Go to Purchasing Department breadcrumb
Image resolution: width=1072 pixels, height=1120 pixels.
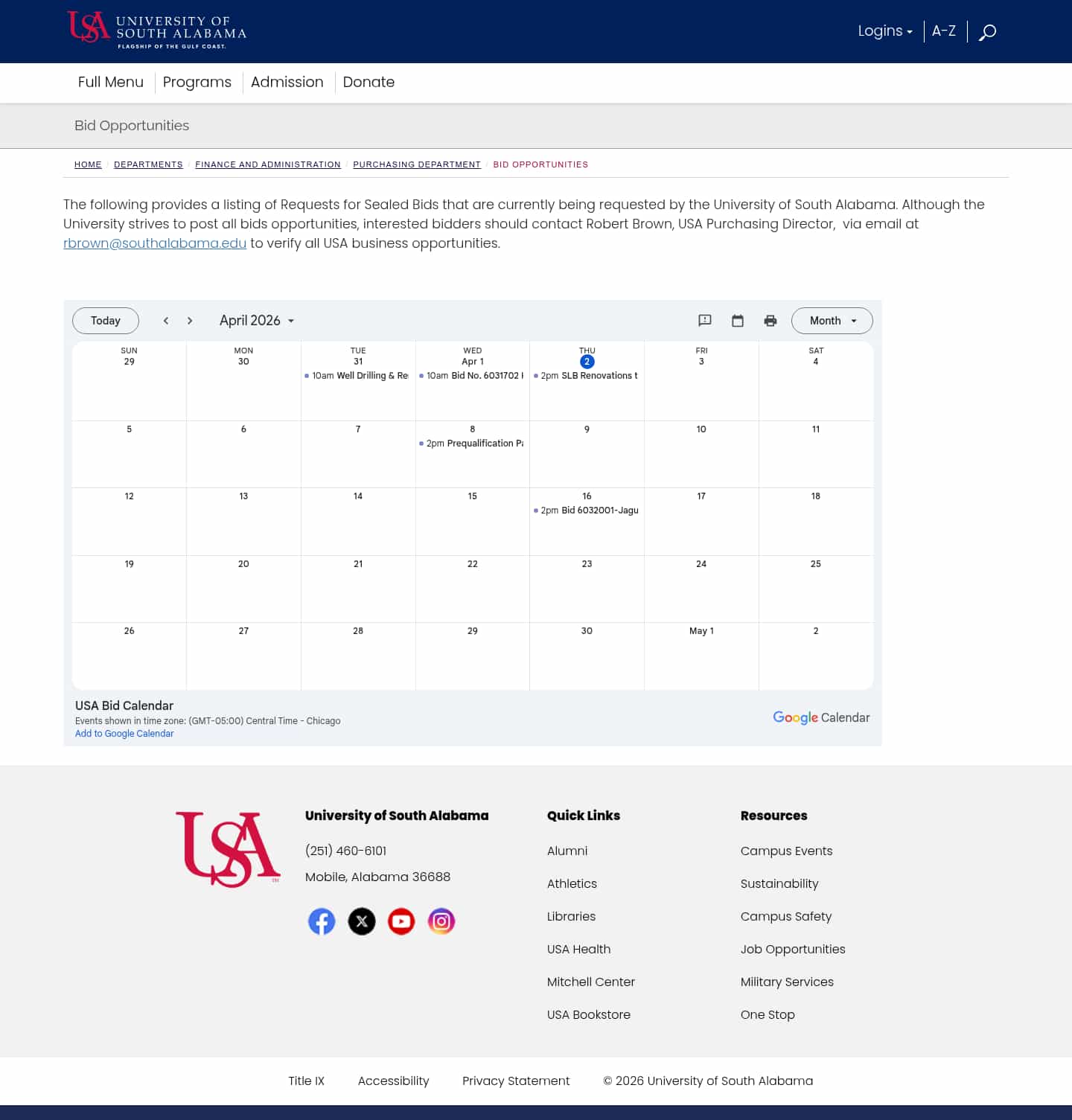click(x=417, y=164)
